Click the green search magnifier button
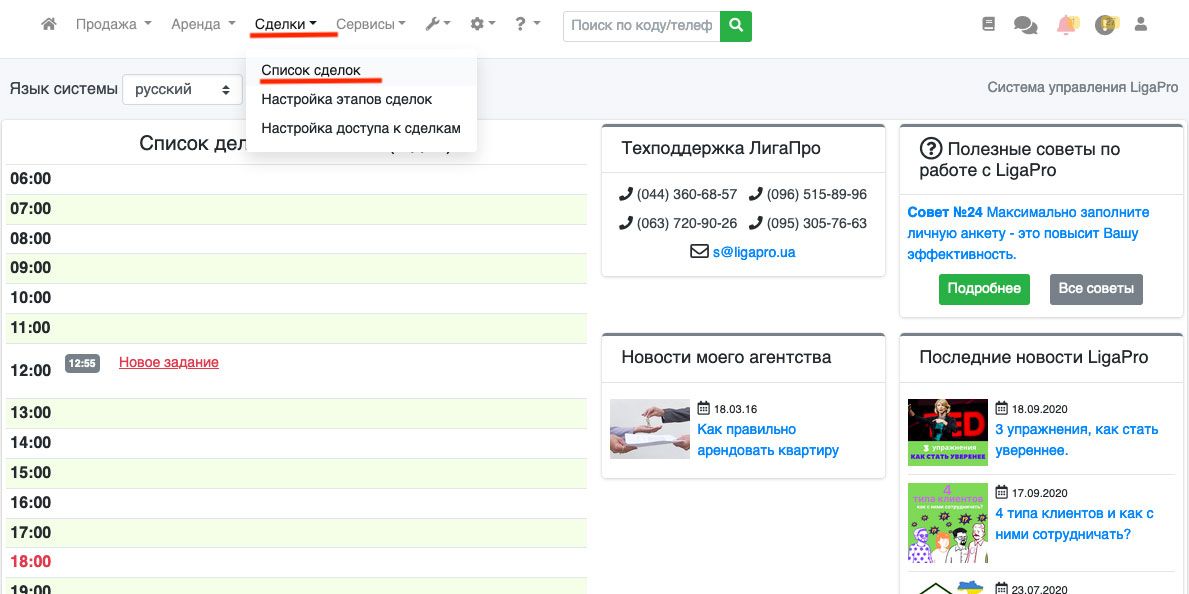Image resolution: width=1189 pixels, height=594 pixels. point(736,26)
